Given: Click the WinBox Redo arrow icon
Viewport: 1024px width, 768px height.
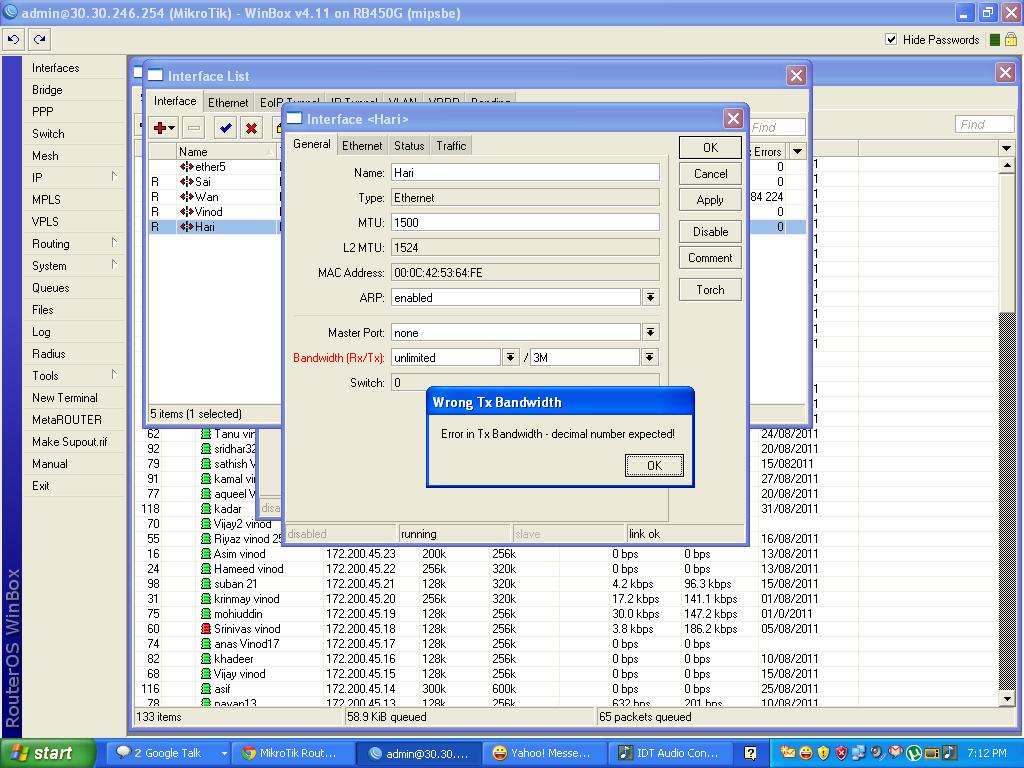Looking at the screenshot, I should 39,39.
